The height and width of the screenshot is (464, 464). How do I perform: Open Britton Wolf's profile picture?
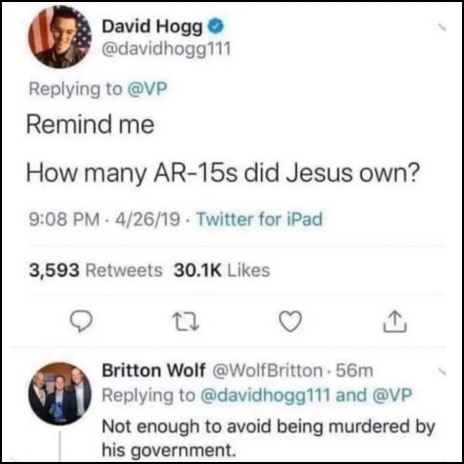pos(60,393)
